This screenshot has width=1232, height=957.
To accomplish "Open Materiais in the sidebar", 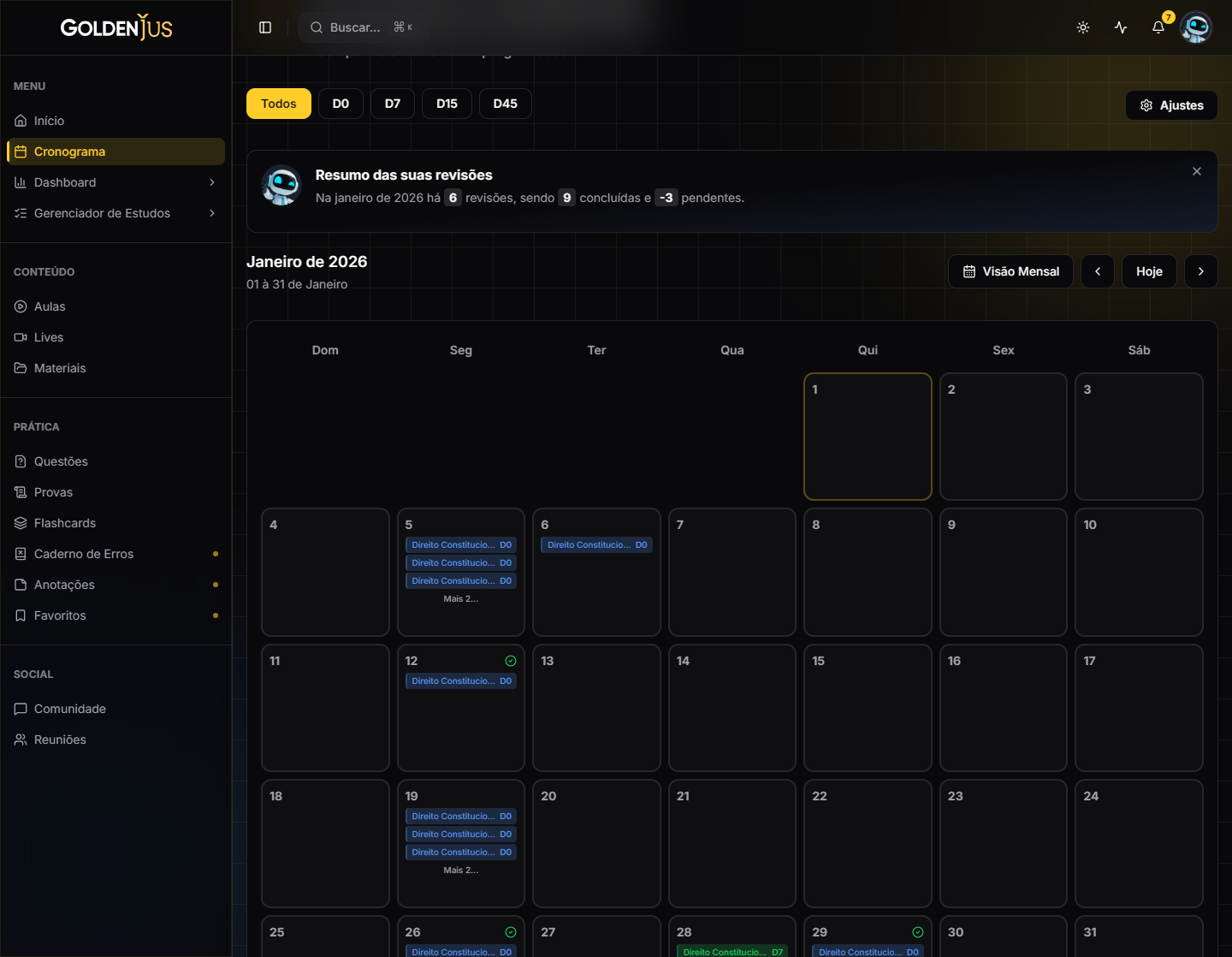I will coord(115,368).
